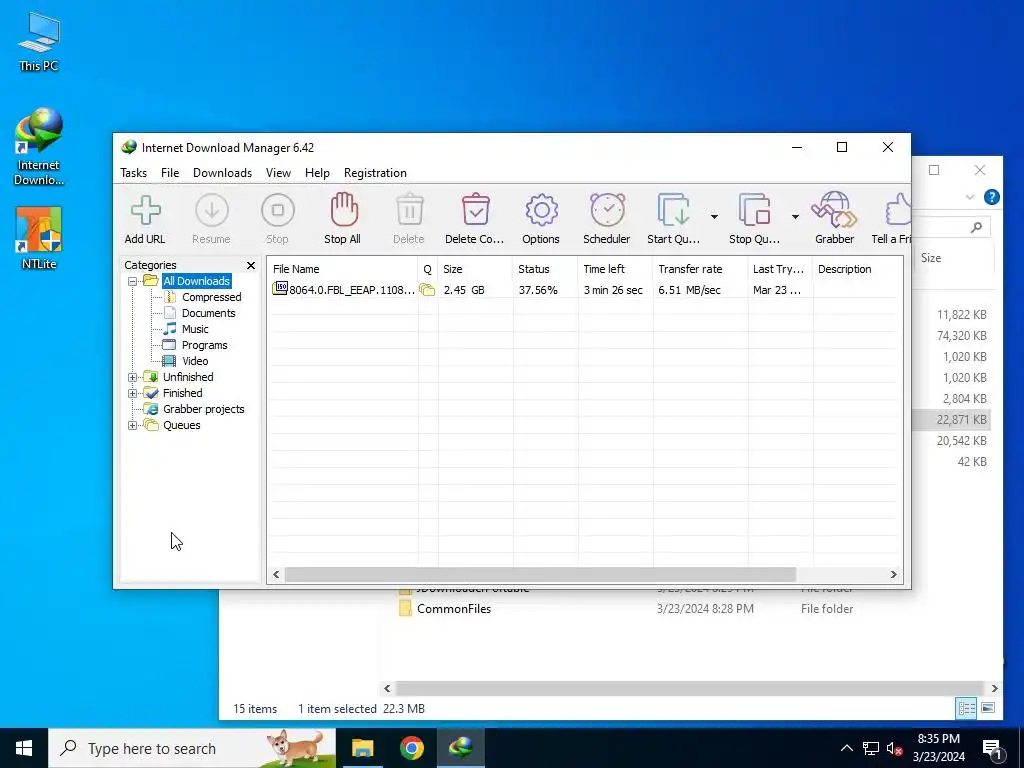Image resolution: width=1024 pixels, height=768 pixels.
Task: Open File Explorer from the taskbar
Action: 363,748
